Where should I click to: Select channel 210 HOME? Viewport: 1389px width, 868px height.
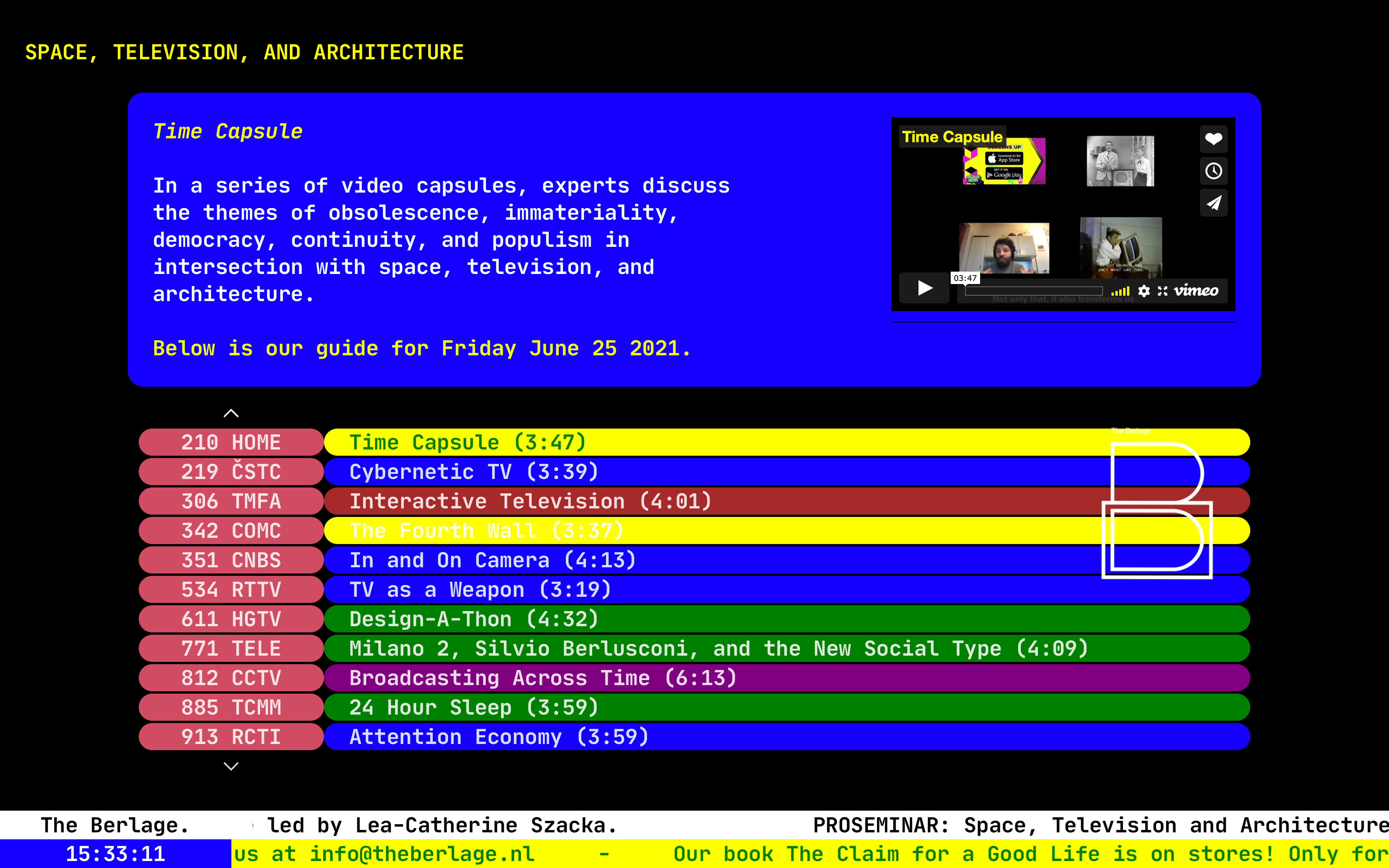pyautogui.click(x=231, y=442)
